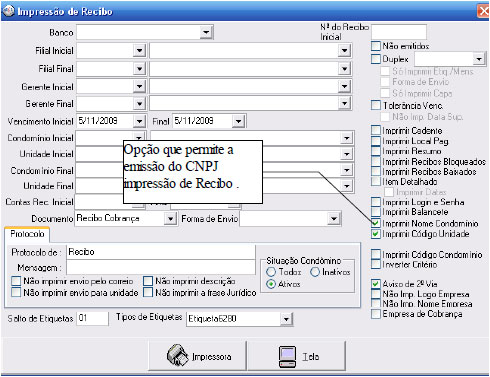This screenshot has height=377, width=490.
Task: Expand Filial Final description dropdown
Action: (344, 69)
